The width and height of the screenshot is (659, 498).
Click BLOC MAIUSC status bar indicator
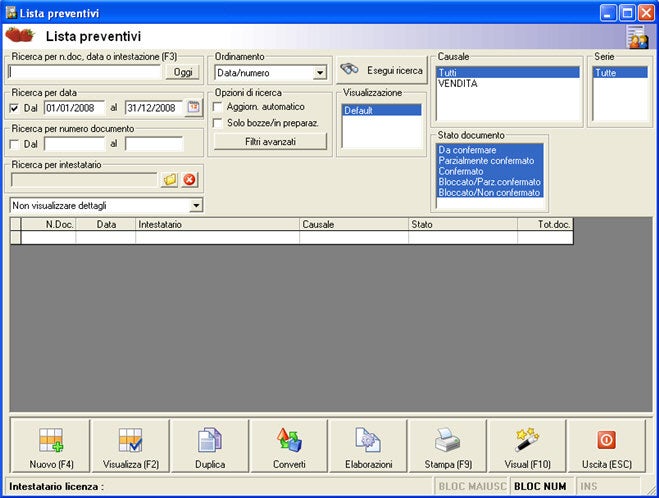click(472, 486)
